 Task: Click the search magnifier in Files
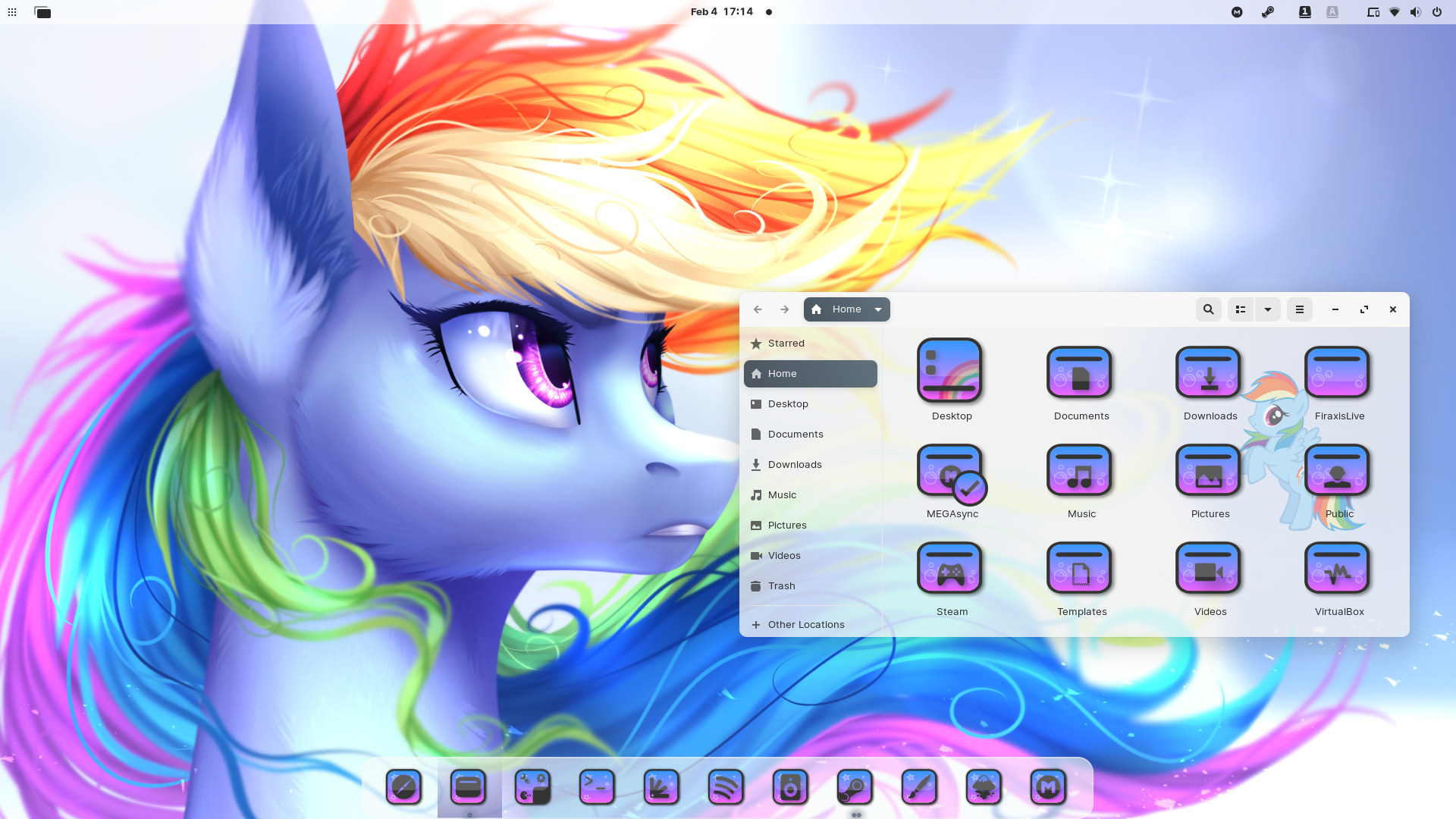(1208, 309)
